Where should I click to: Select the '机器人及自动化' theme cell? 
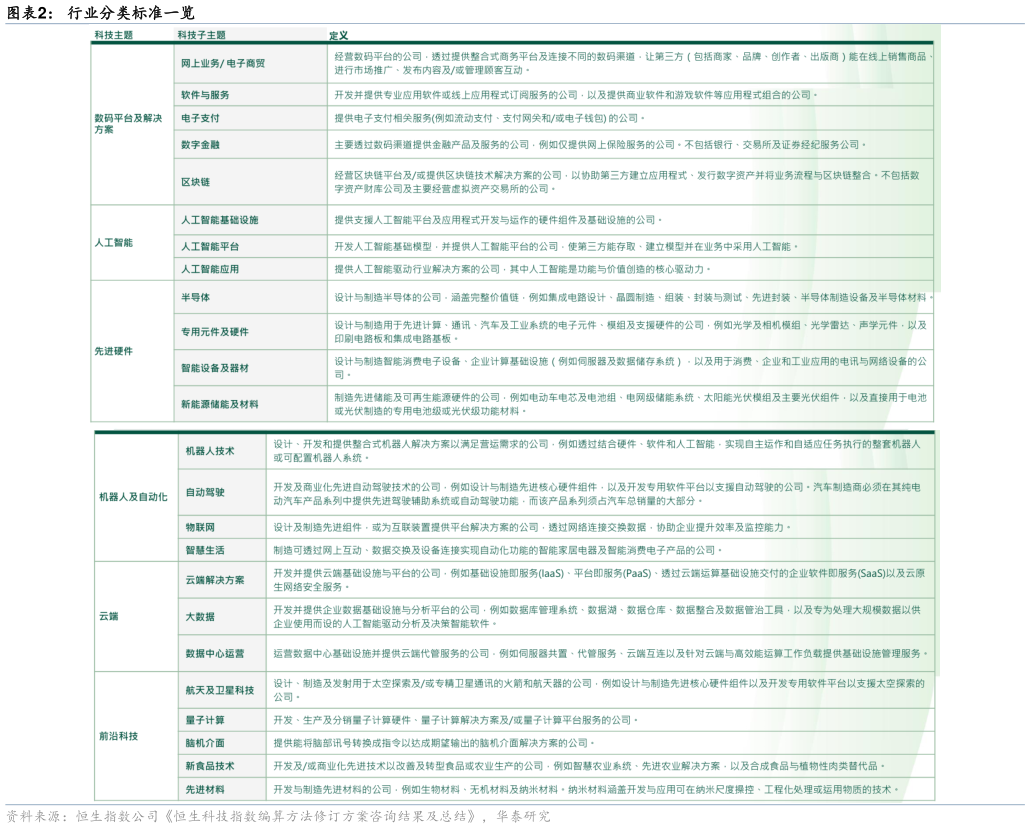click(x=136, y=497)
